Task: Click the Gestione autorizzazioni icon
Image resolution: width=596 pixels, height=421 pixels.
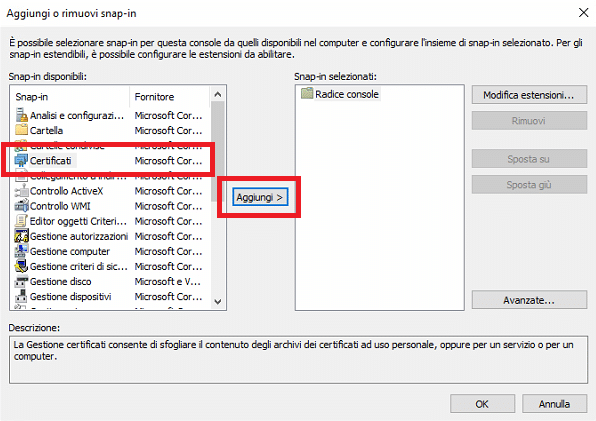Action: point(21,236)
